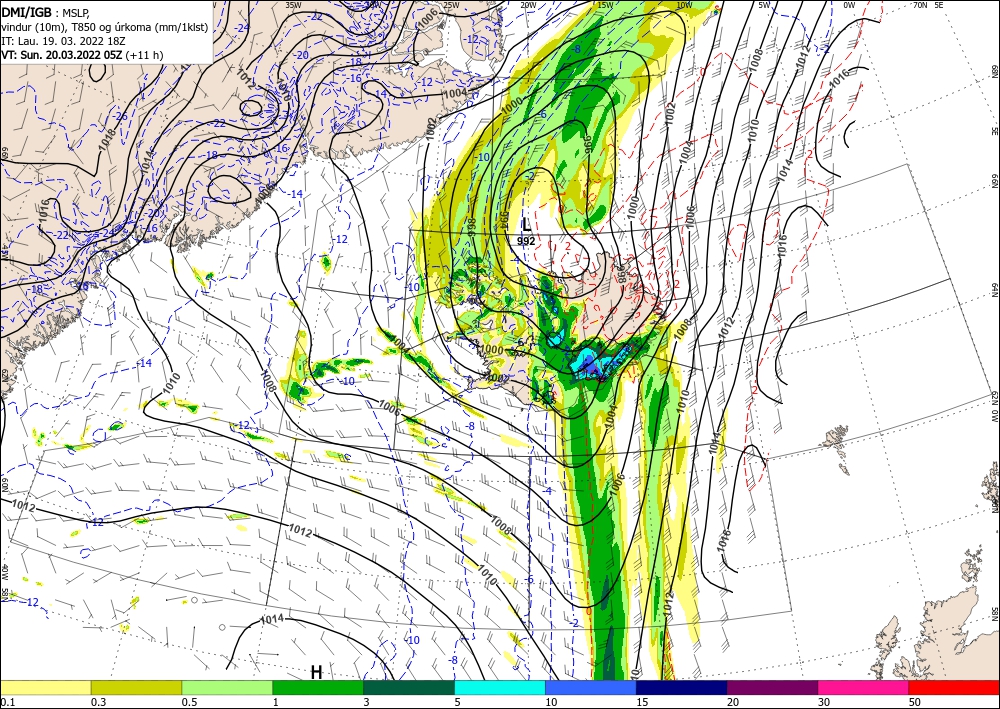1000x709 pixels.
Task: Pick the blue 10–15 mm legend swatch
Action: point(591,687)
